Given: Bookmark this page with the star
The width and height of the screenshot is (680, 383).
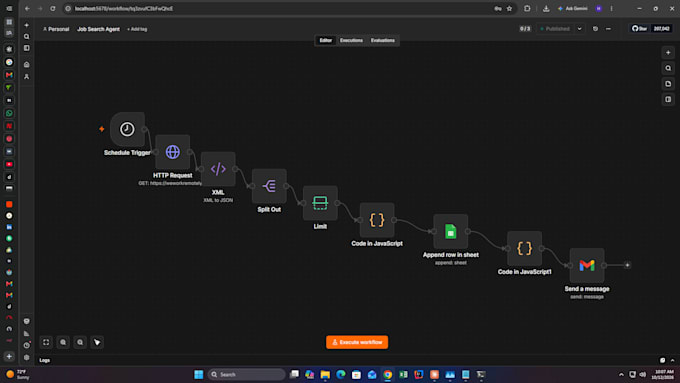Looking at the screenshot, I should click(x=509, y=8).
